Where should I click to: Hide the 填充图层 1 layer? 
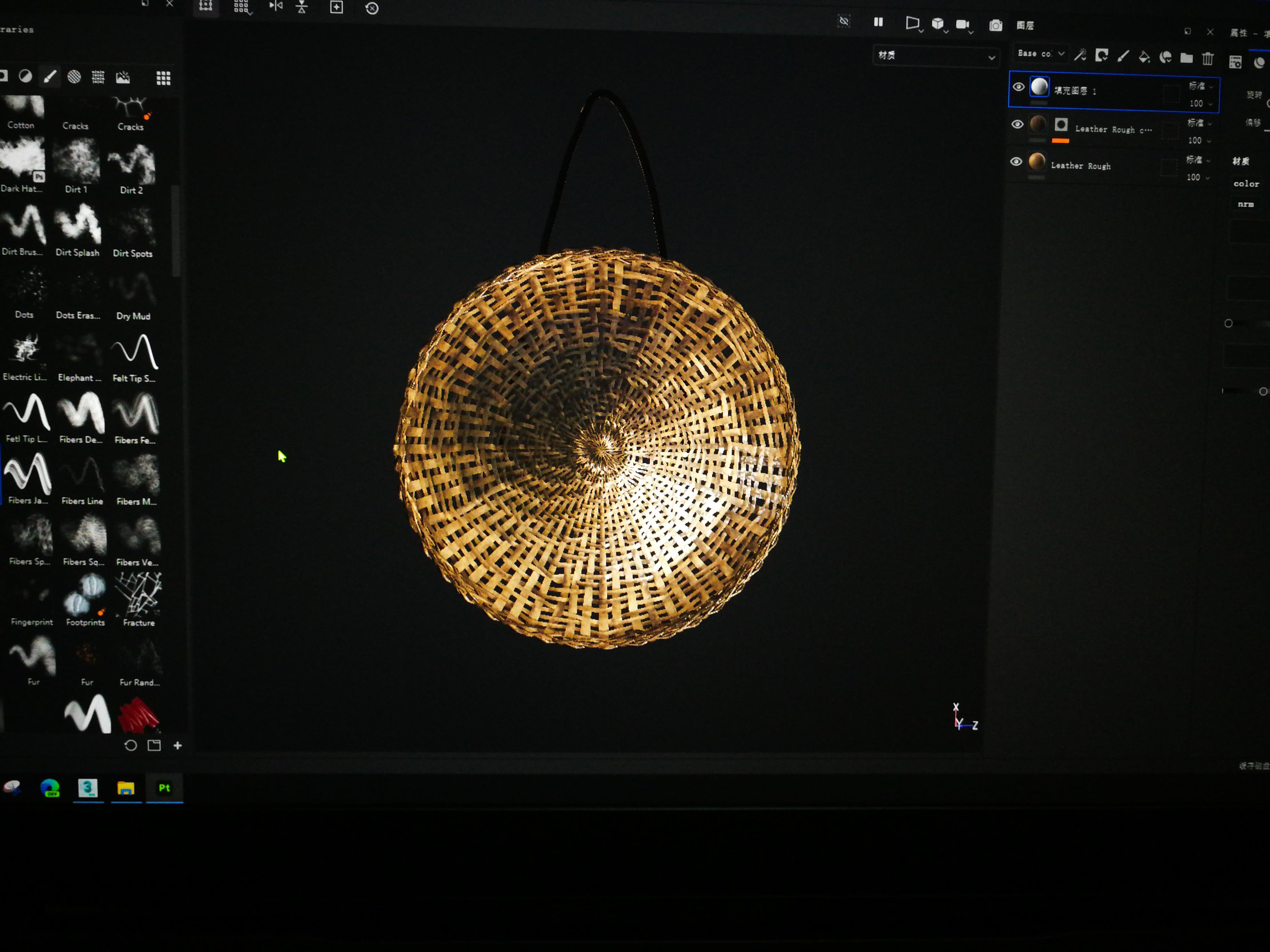[x=1018, y=87]
